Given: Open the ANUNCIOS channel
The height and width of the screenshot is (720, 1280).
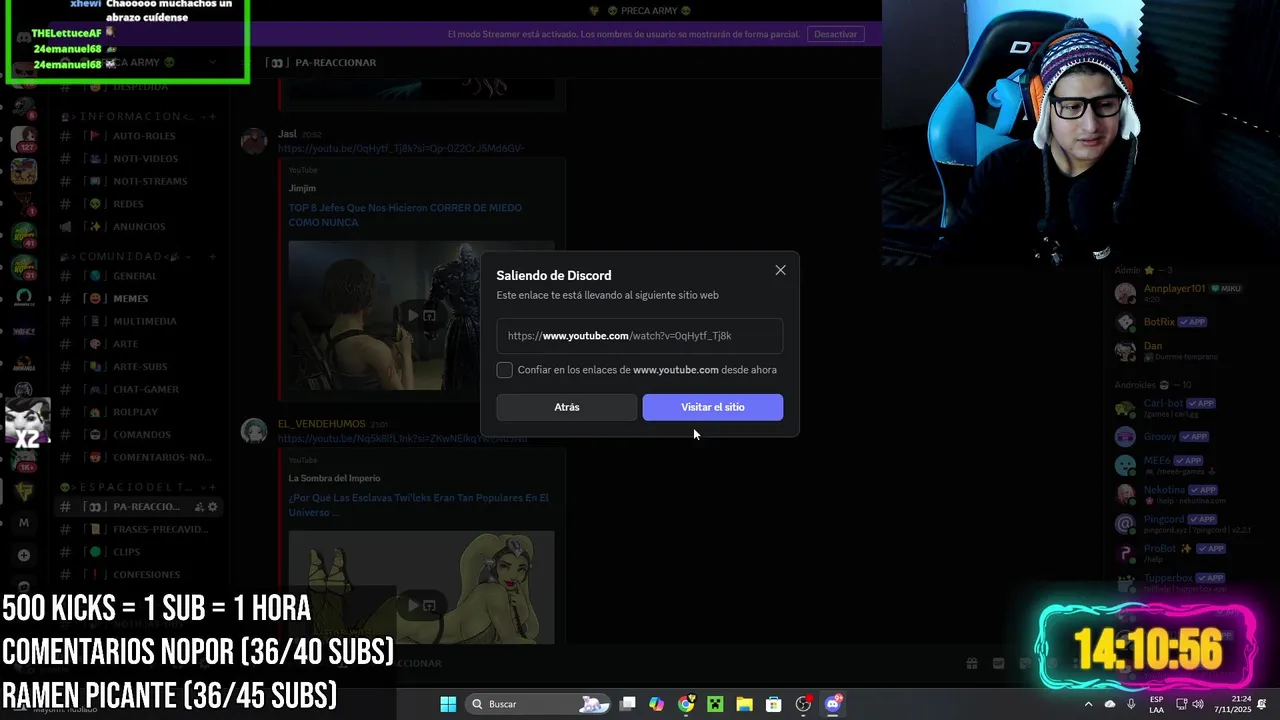Looking at the screenshot, I should pos(138,227).
